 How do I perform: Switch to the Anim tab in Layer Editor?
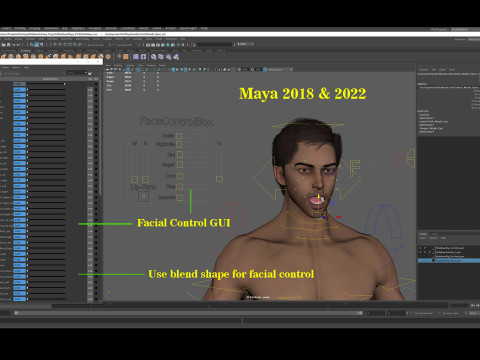(x=435, y=234)
